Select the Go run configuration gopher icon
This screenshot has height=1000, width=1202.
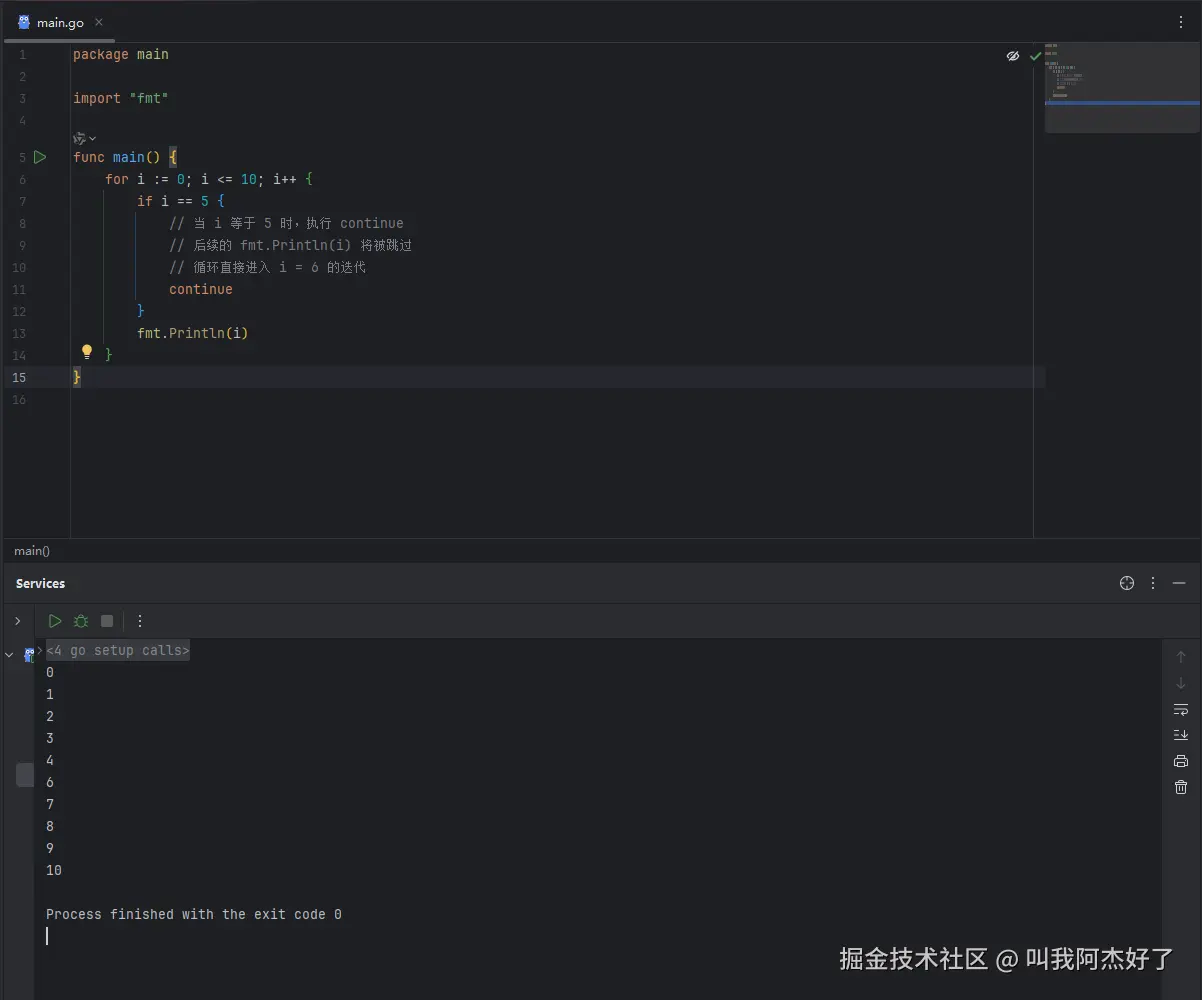(29, 654)
